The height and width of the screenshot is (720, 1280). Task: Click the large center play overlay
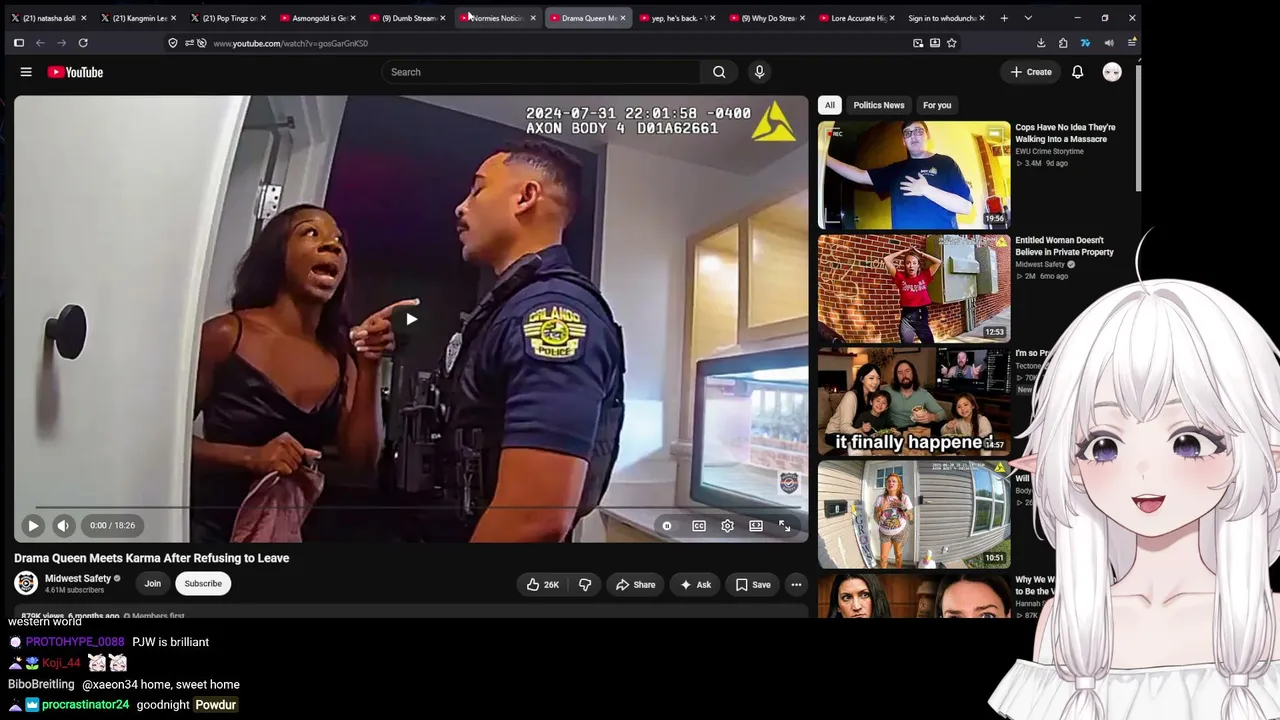(x=411, y=319)
